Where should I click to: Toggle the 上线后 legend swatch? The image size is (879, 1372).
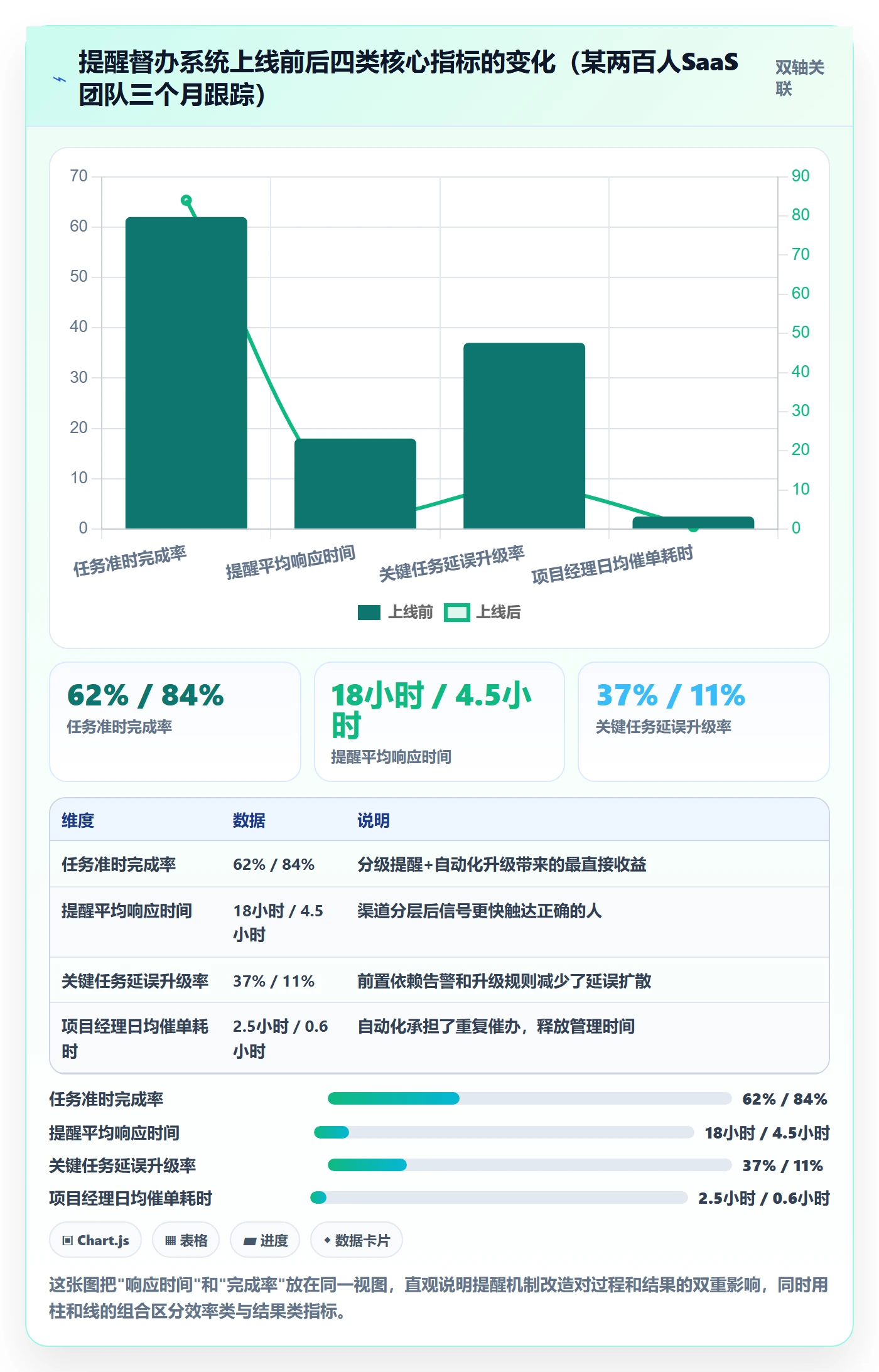tap(456, 613)
